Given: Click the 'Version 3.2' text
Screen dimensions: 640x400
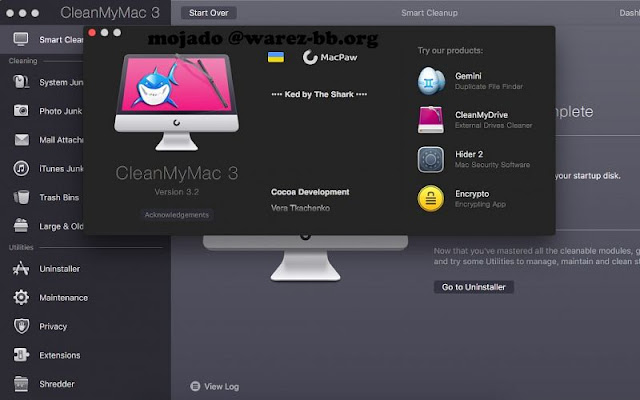Looking at the screenshot, I should click(177, 192).
